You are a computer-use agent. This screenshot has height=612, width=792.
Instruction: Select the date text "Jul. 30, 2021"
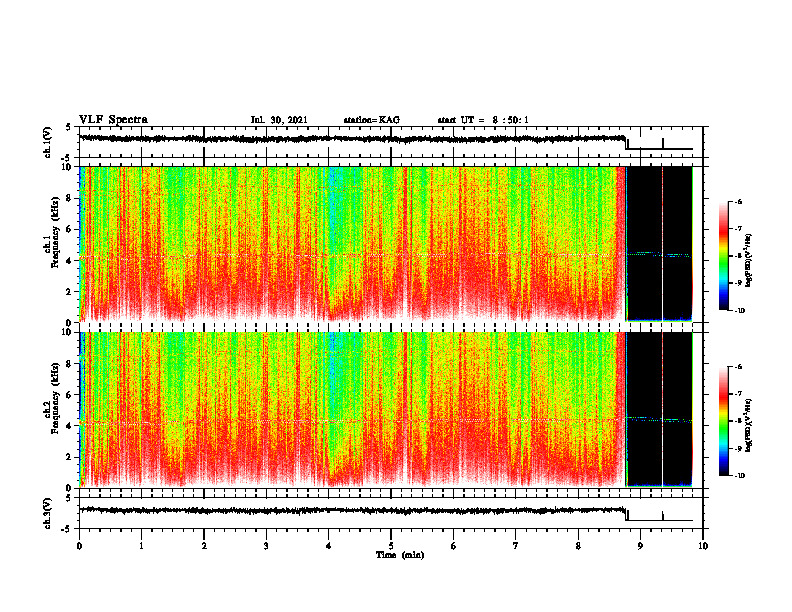(x=279, y=120)
